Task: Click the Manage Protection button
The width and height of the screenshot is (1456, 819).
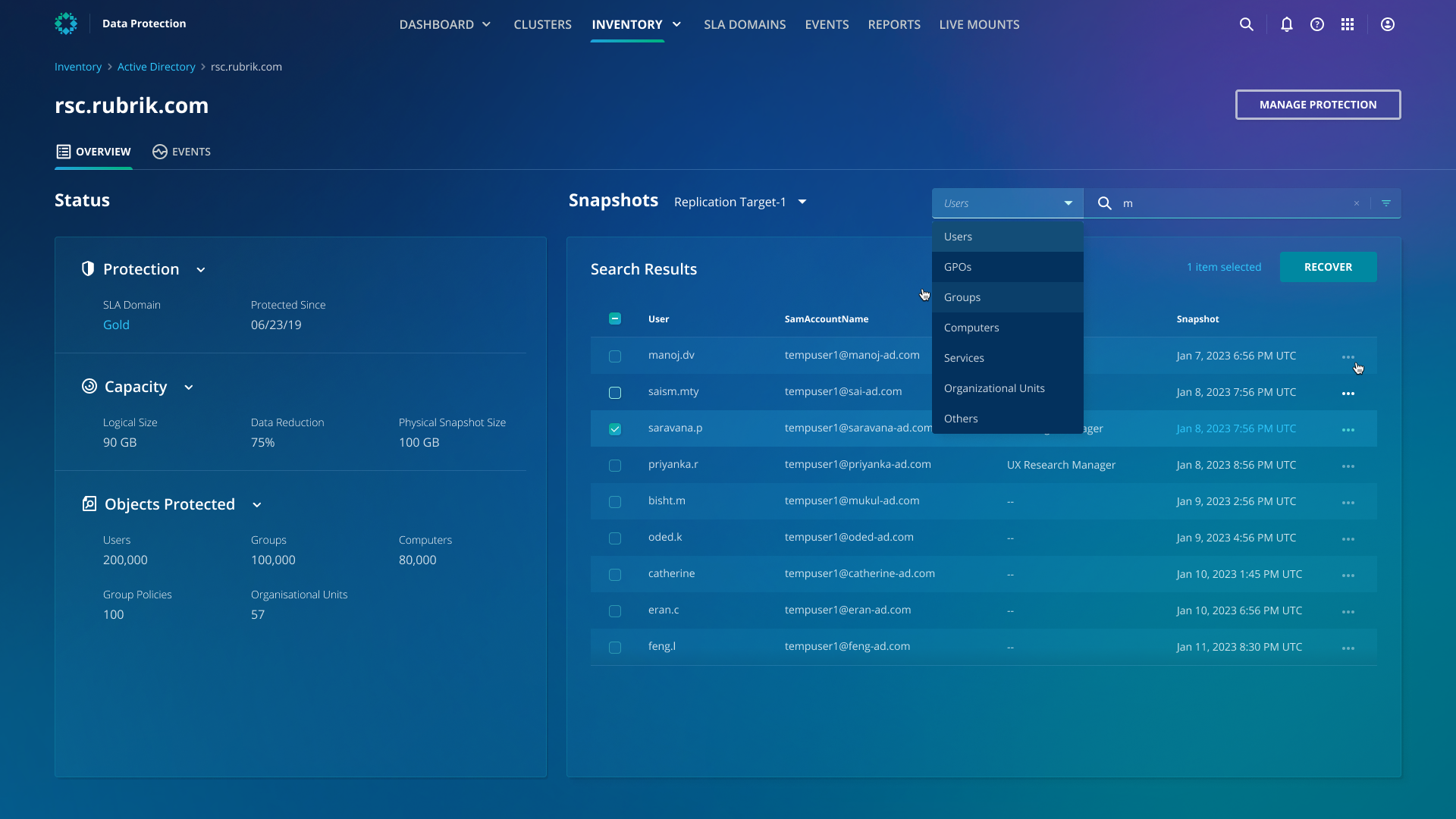Action: (x=1318, y=105)
